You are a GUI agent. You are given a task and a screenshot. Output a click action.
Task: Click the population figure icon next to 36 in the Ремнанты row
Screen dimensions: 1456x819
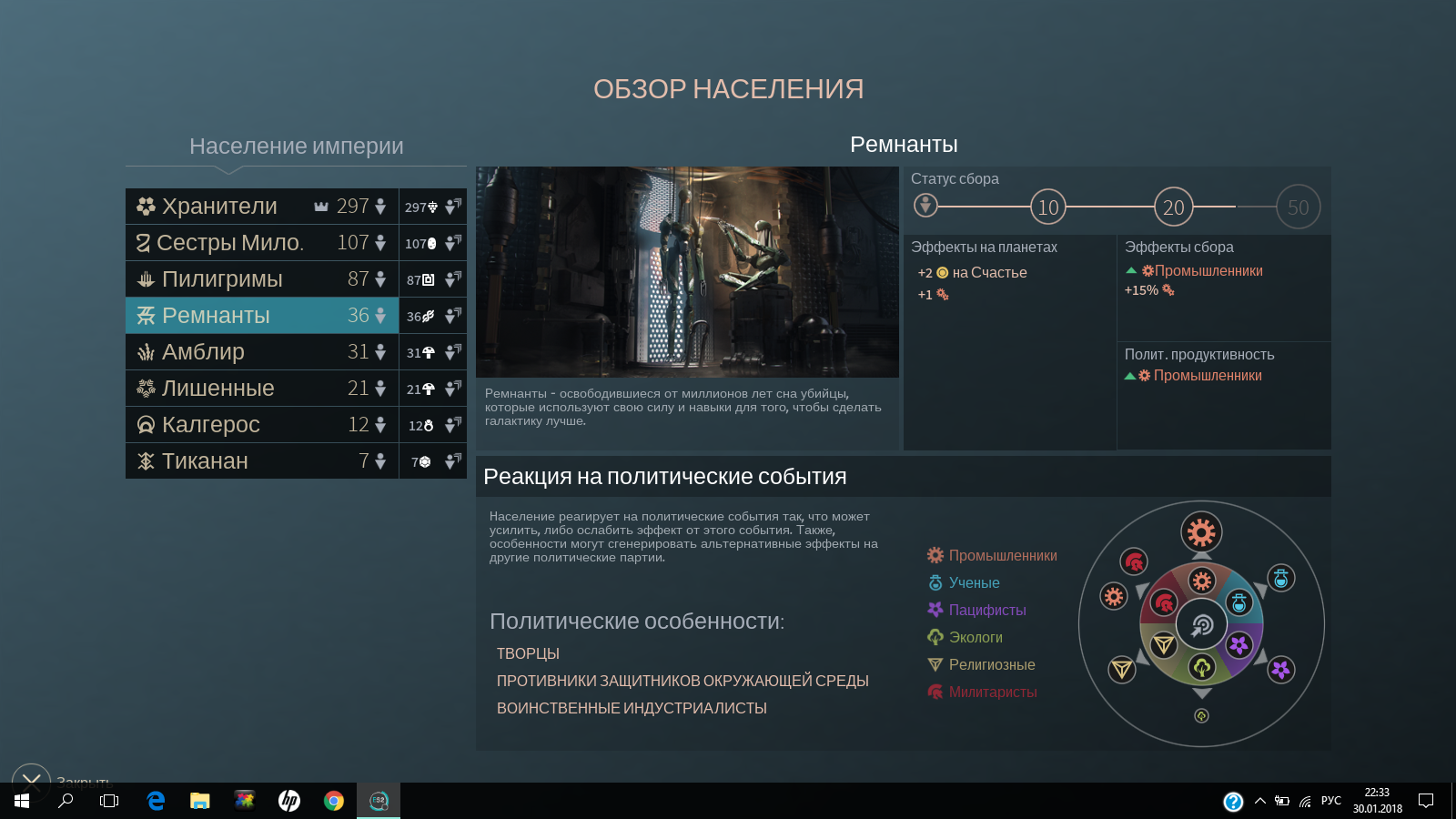380,316
